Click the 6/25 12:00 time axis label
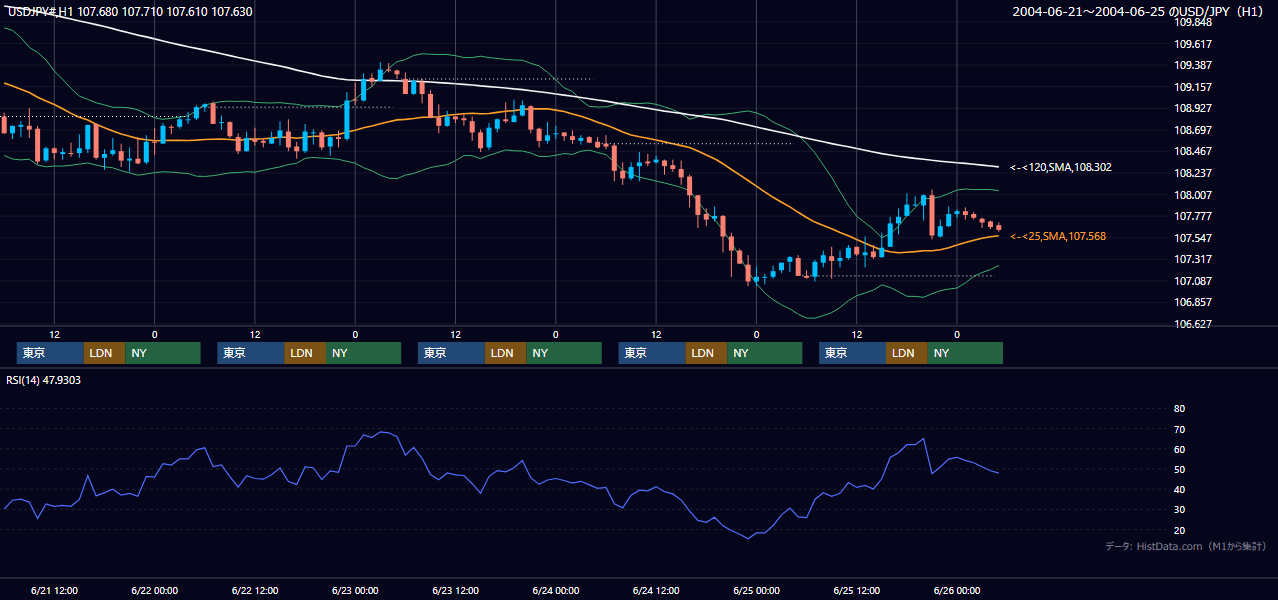Screen dimensions: 1278x600 [856, 590]
